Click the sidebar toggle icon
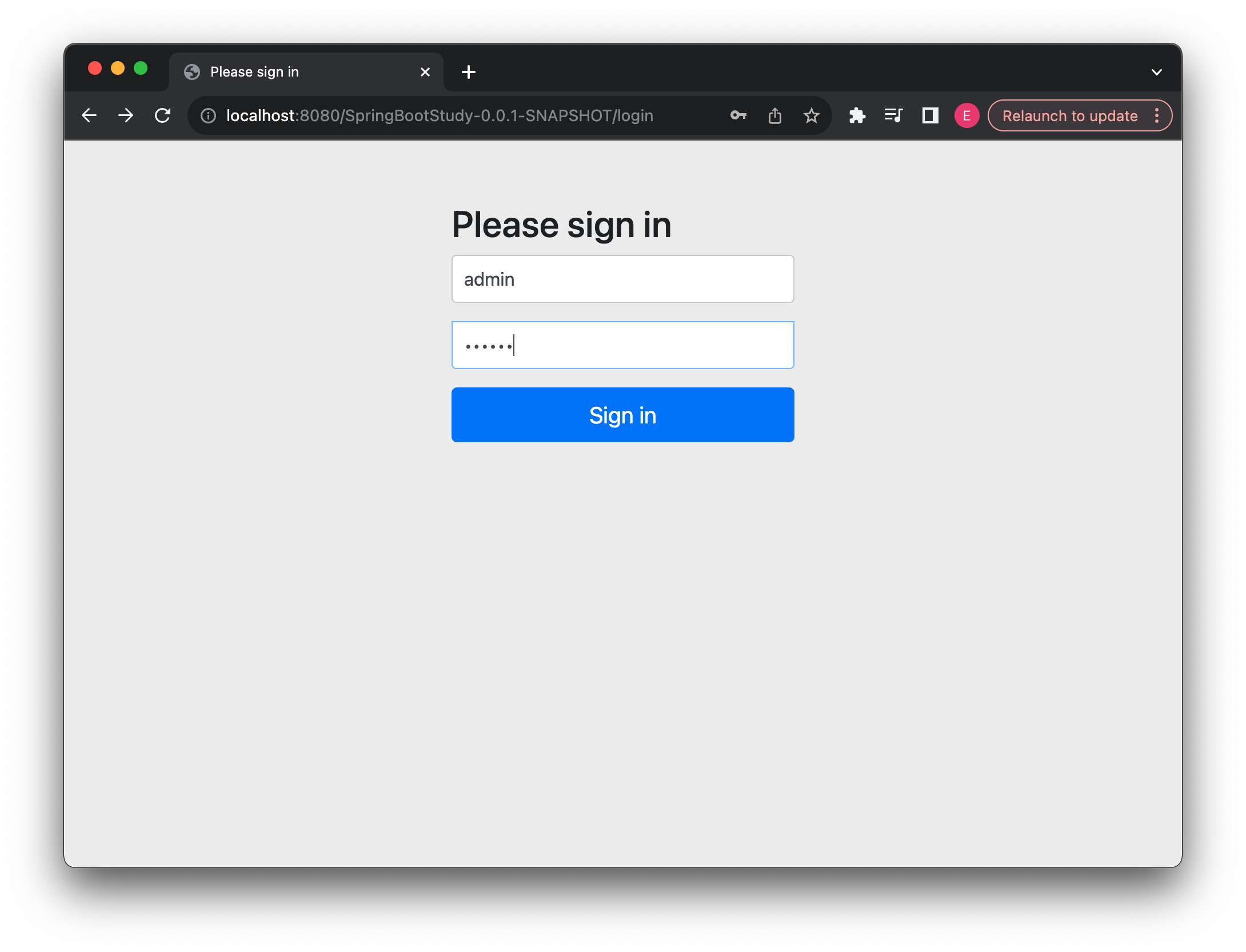1246x952 pixels. click(x=929, y=115)
